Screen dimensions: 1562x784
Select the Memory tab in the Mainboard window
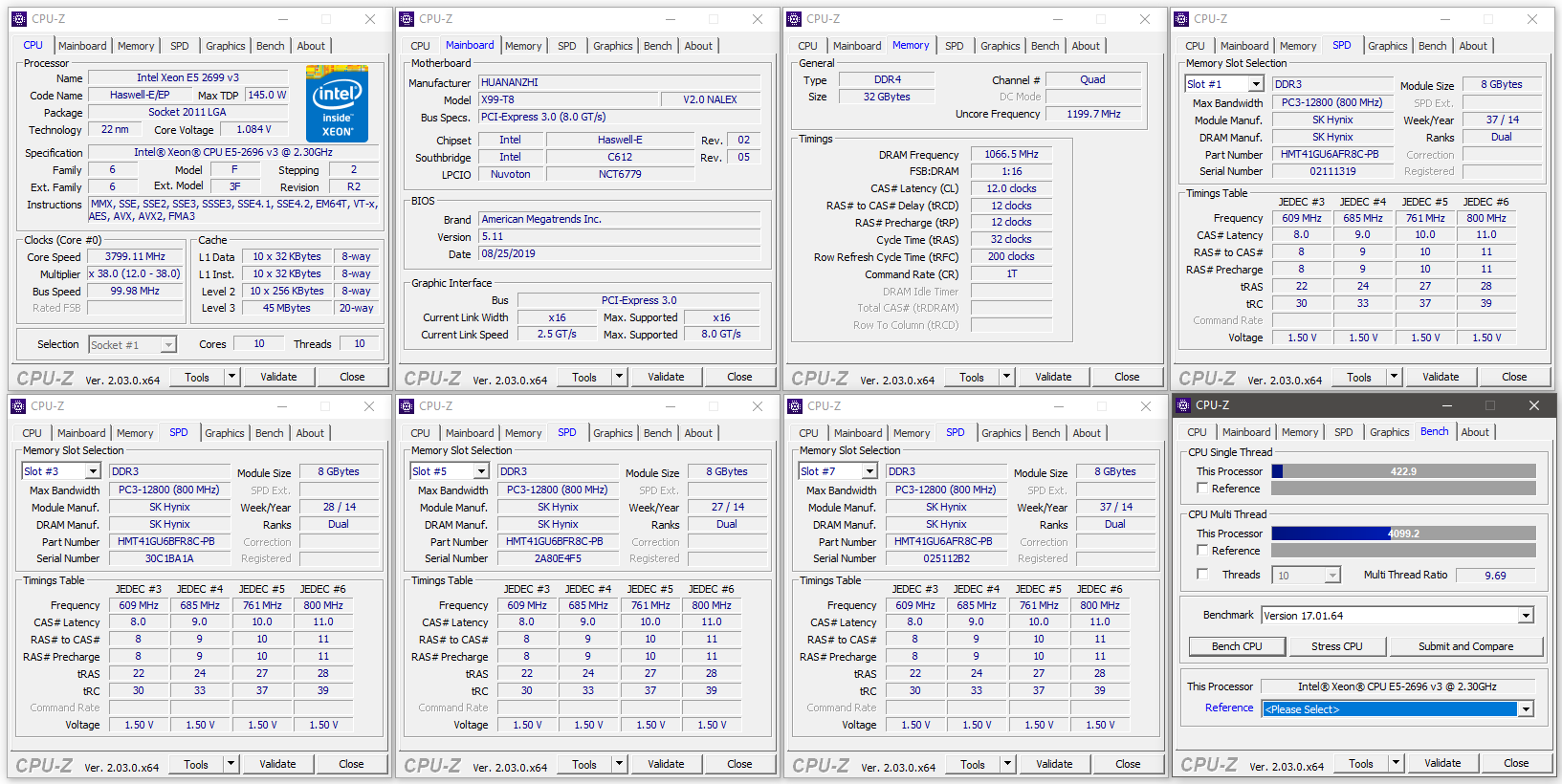523,46
